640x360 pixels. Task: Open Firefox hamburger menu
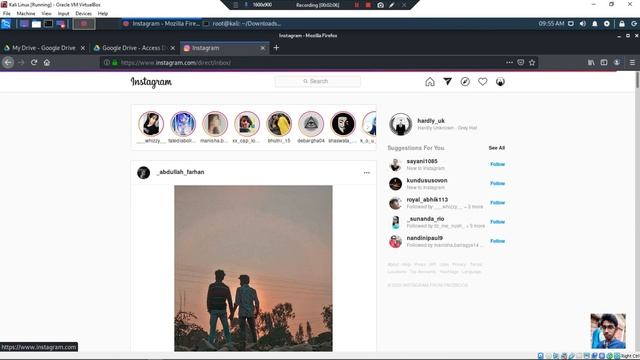point(632,62)
